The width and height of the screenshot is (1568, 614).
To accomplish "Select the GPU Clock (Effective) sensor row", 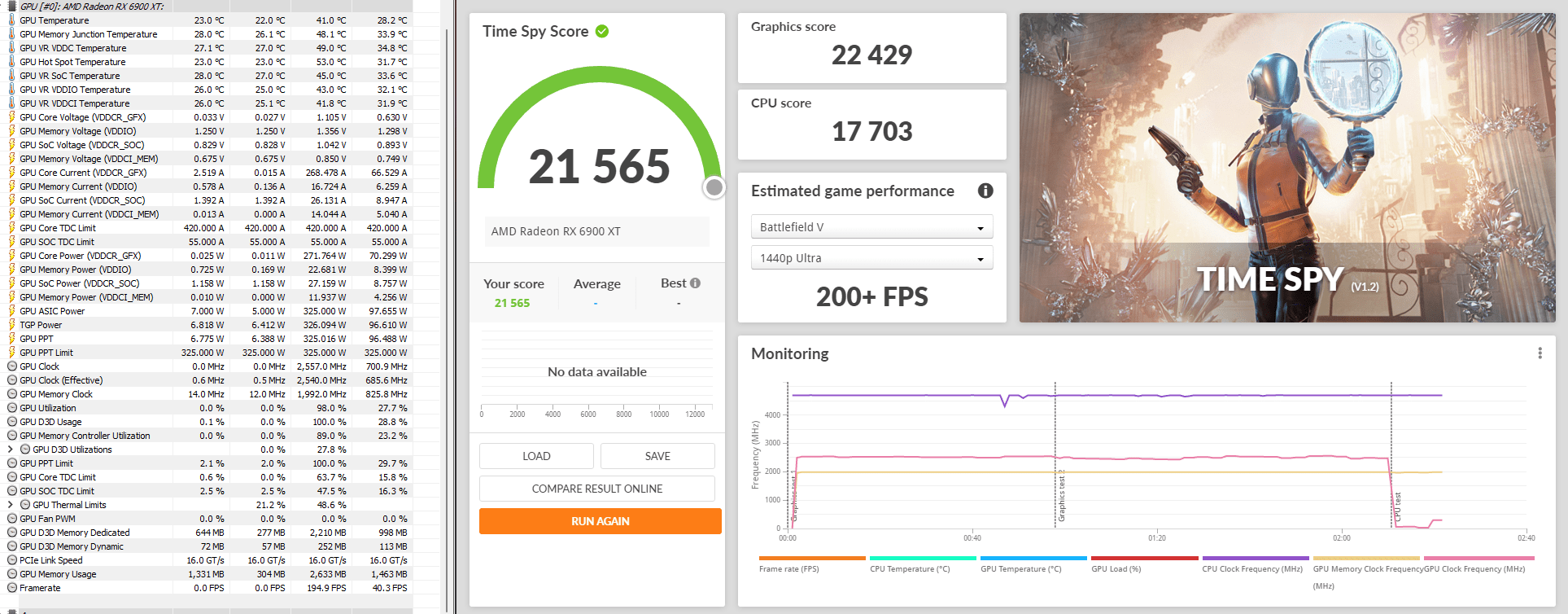I will click(207, 380).
